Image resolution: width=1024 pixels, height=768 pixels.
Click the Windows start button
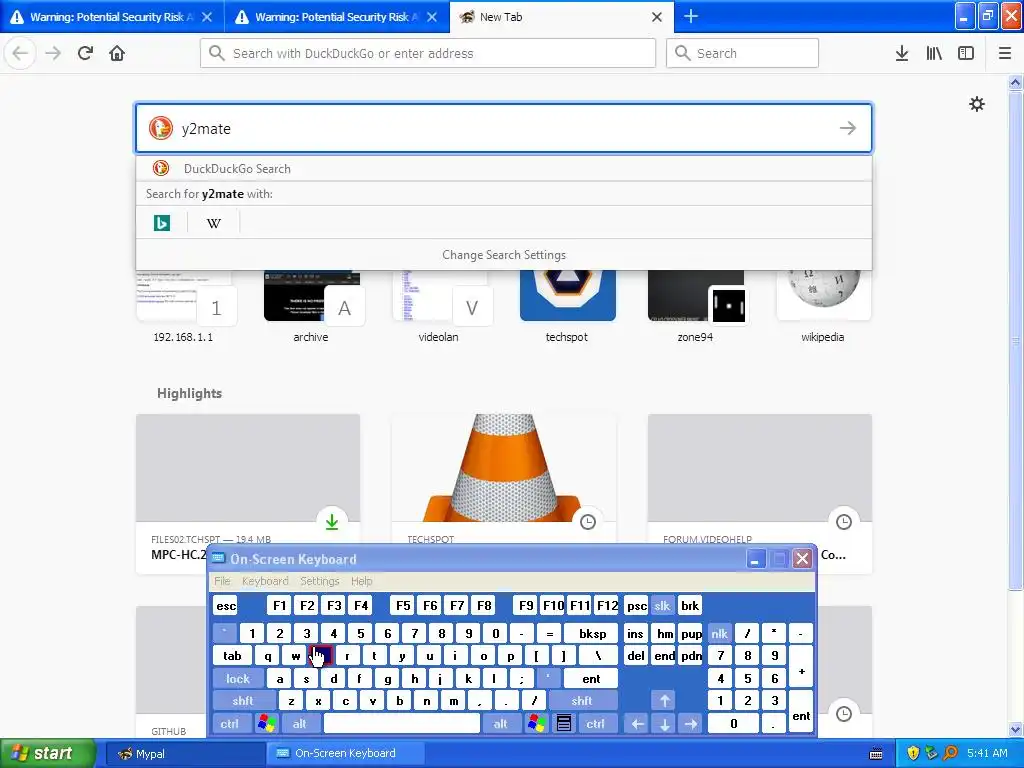[x=47, y=753]
